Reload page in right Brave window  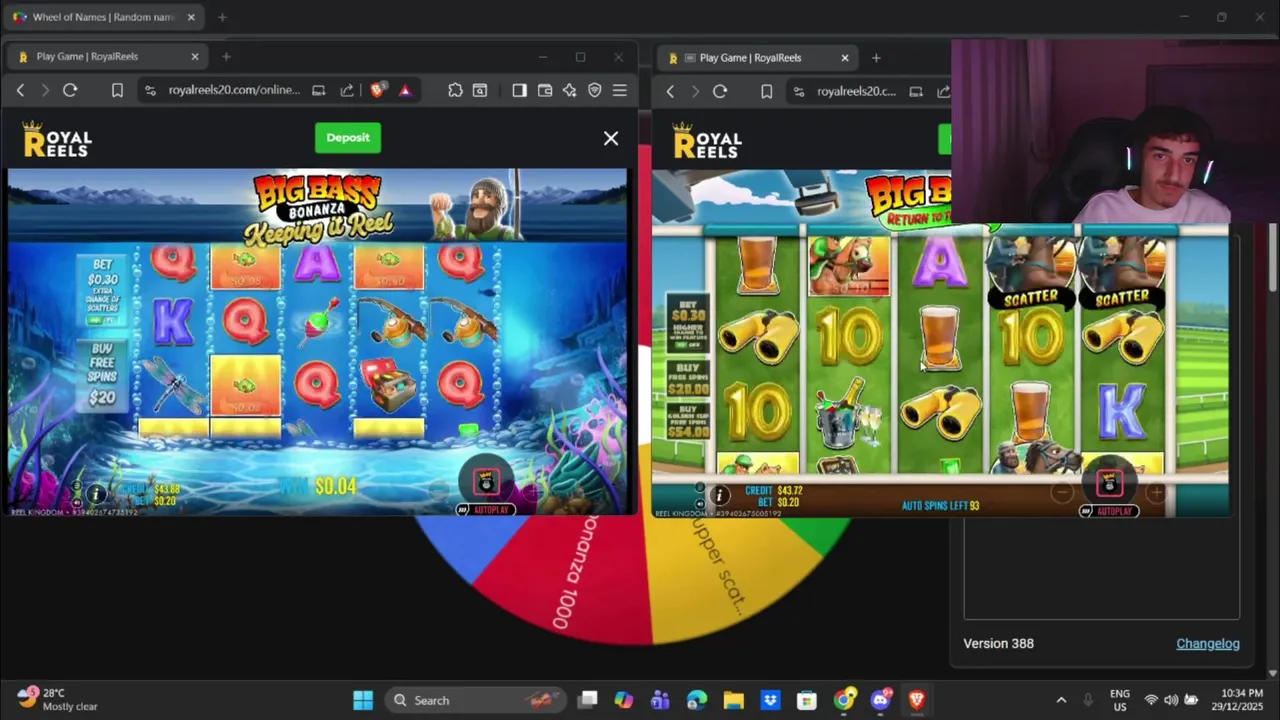pos(720,91)
